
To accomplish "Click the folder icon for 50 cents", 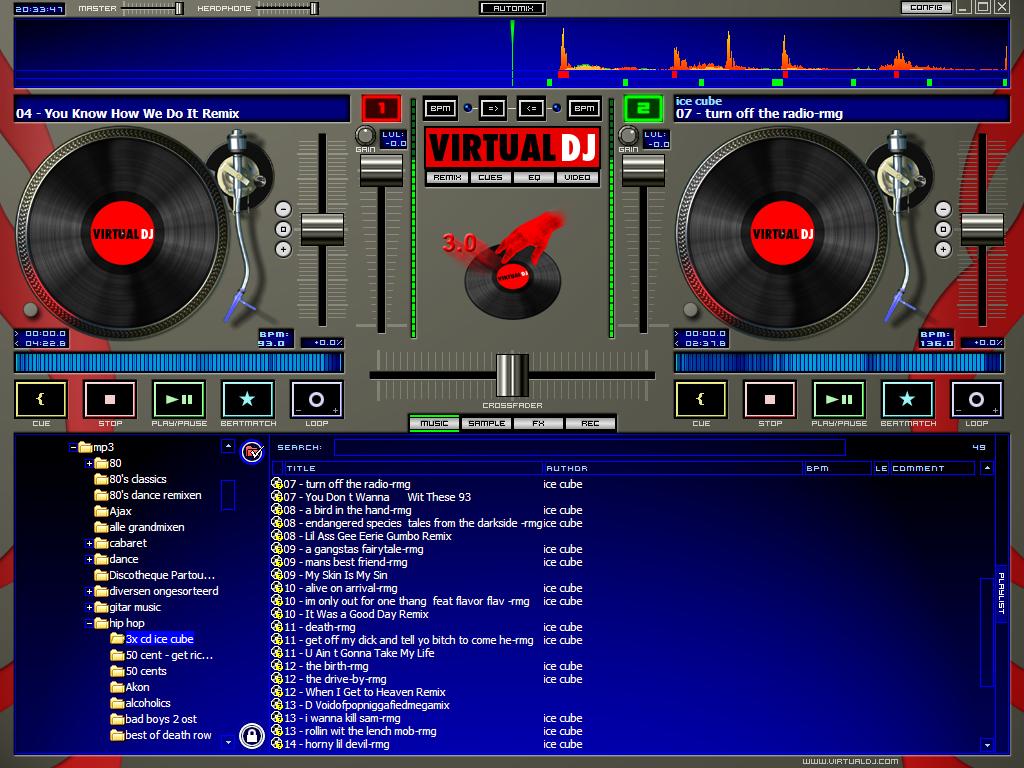I will click(x=118, y=671).
